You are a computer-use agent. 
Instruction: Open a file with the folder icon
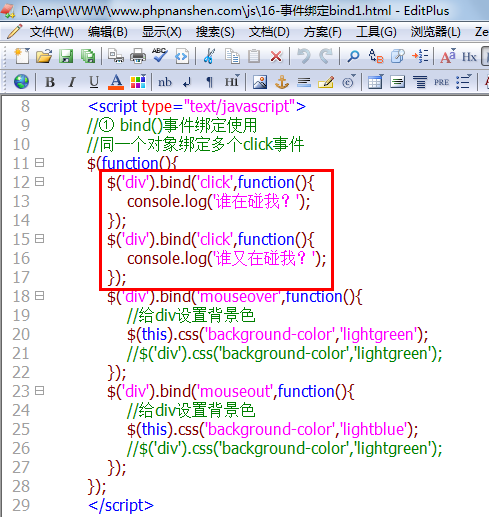(44, 56)
